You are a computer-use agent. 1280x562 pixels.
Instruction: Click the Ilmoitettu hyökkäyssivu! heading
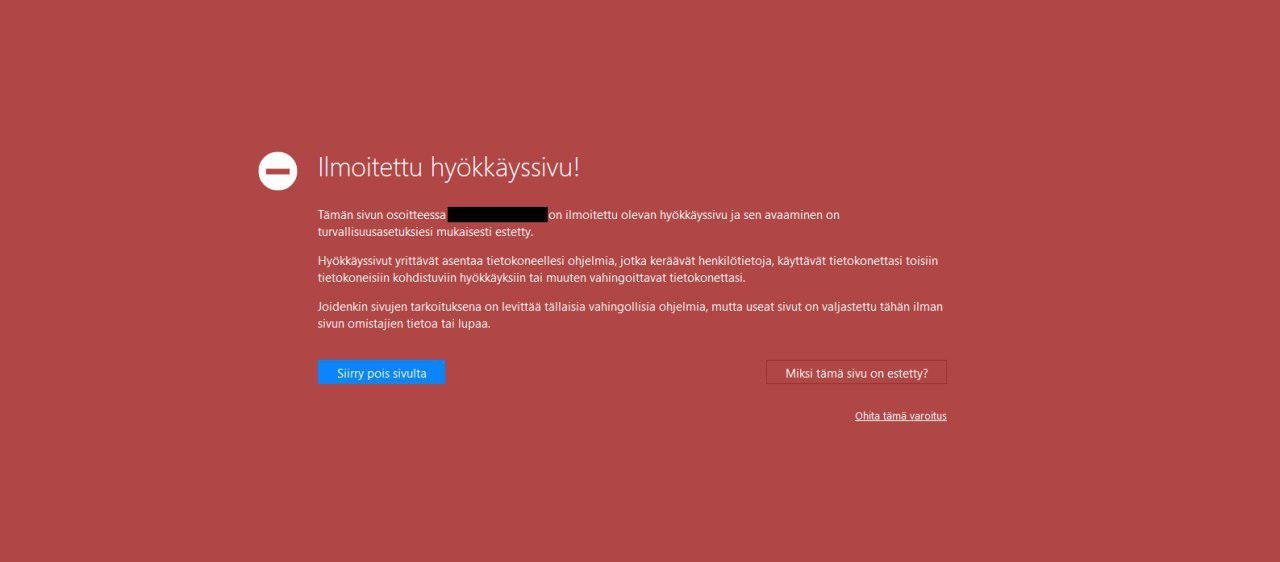click(448, 168)
